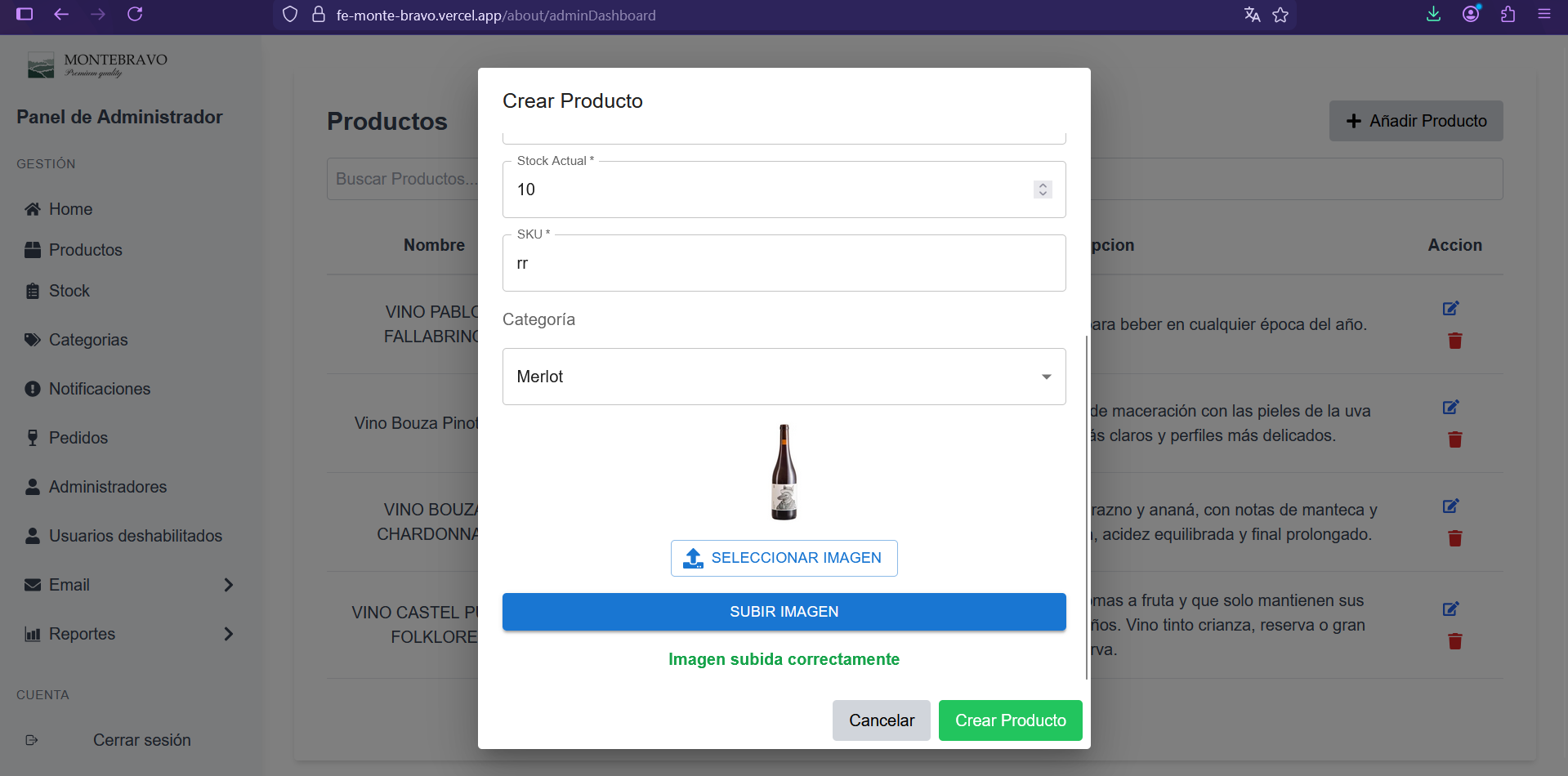Click the SUBIR IMAGEN button
The height and width of the screenshot is (776, 1568).
784,612
